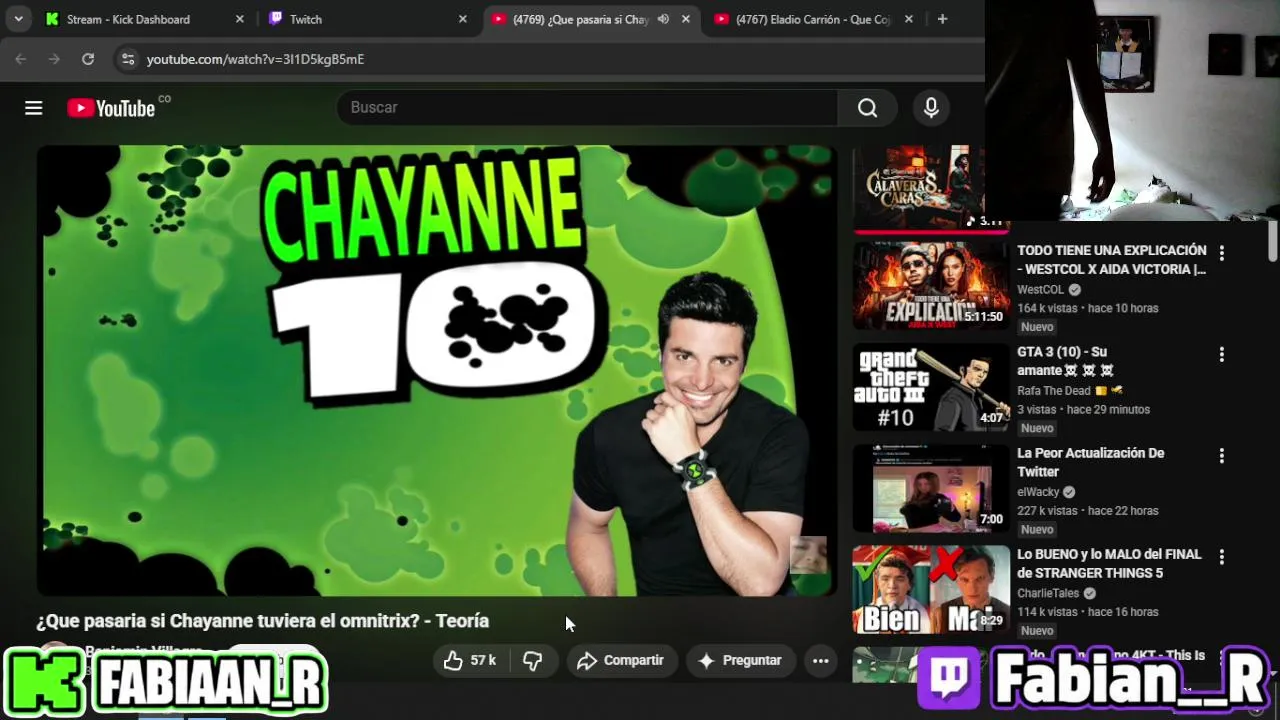Open GTA 3 (10) video thumbnail
Image resolution: width=1280 pixels, height=720 pixels.
click(x=931, y=387)
